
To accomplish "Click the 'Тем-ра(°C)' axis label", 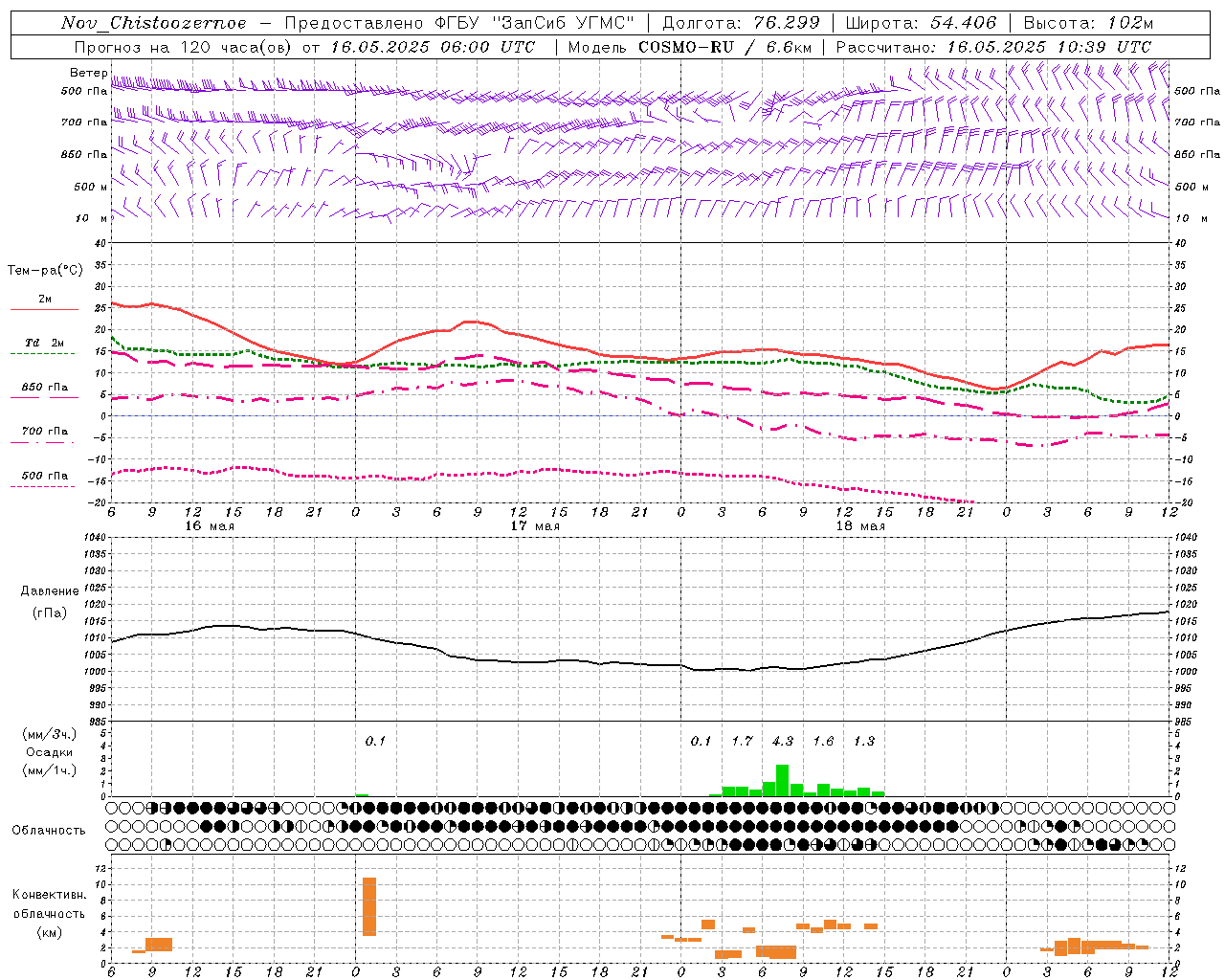I will (x=45, y=271).
